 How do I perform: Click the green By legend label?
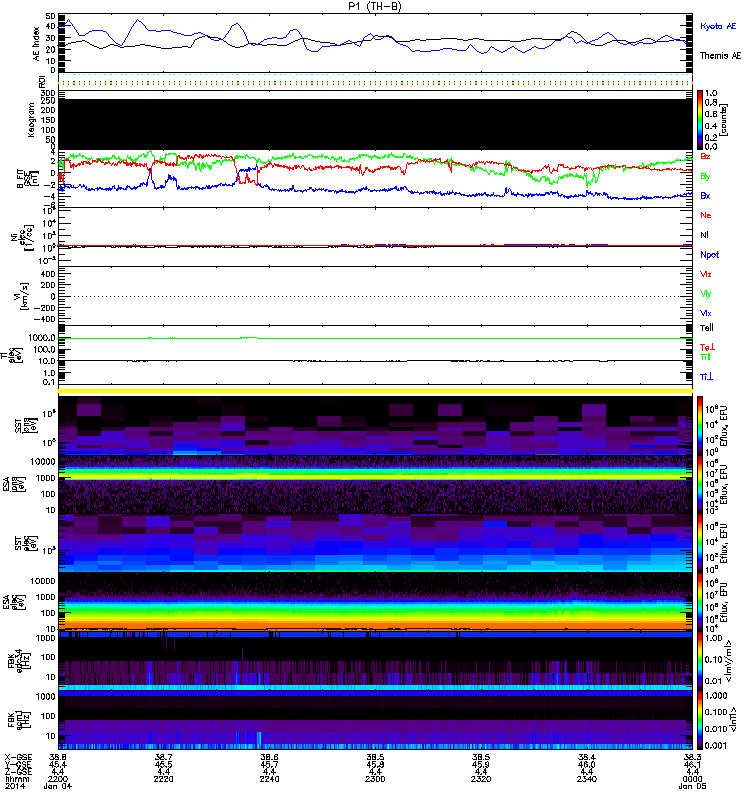click(705, 177)
